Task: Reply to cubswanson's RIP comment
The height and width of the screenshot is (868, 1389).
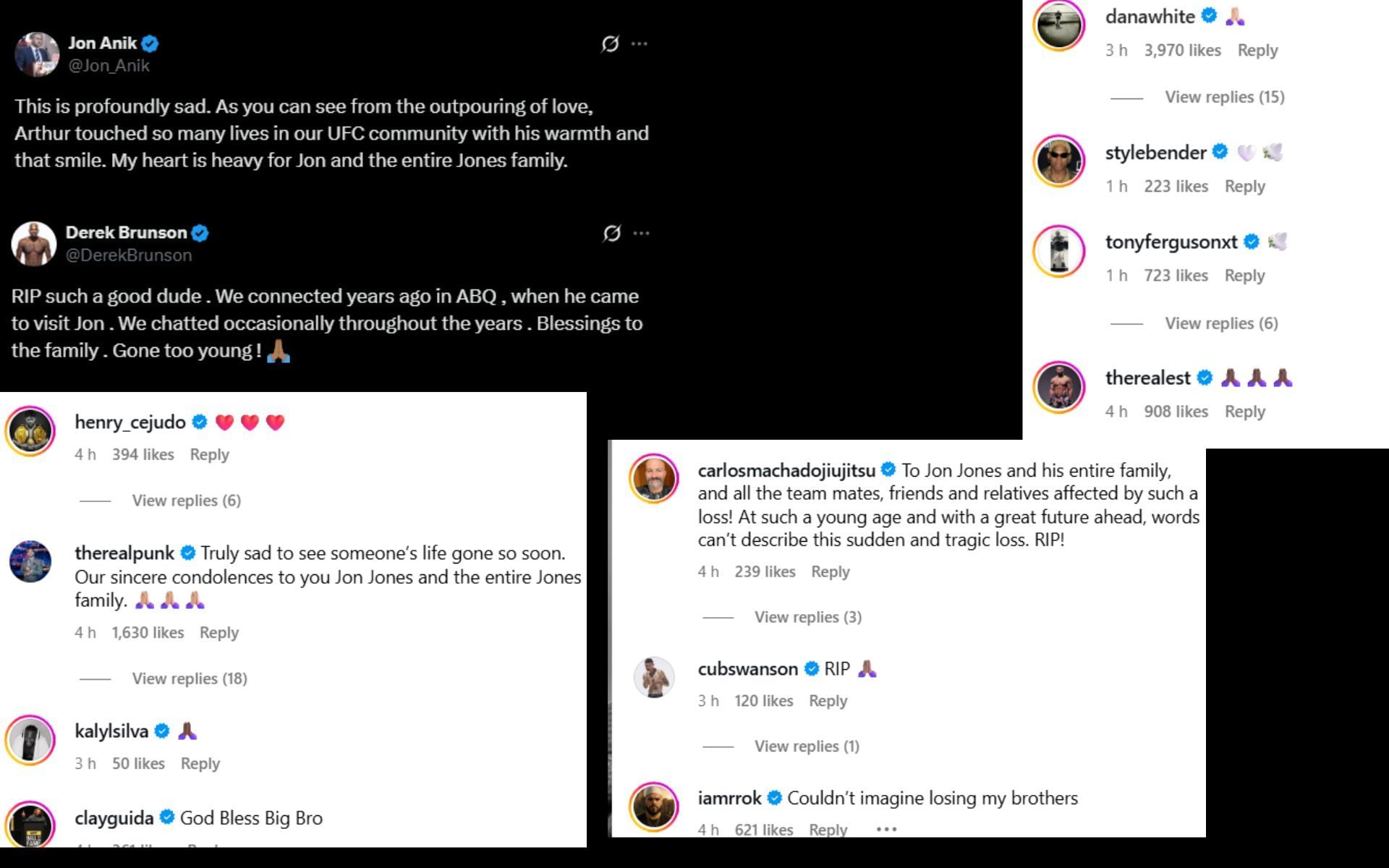Action: point(828,701)
